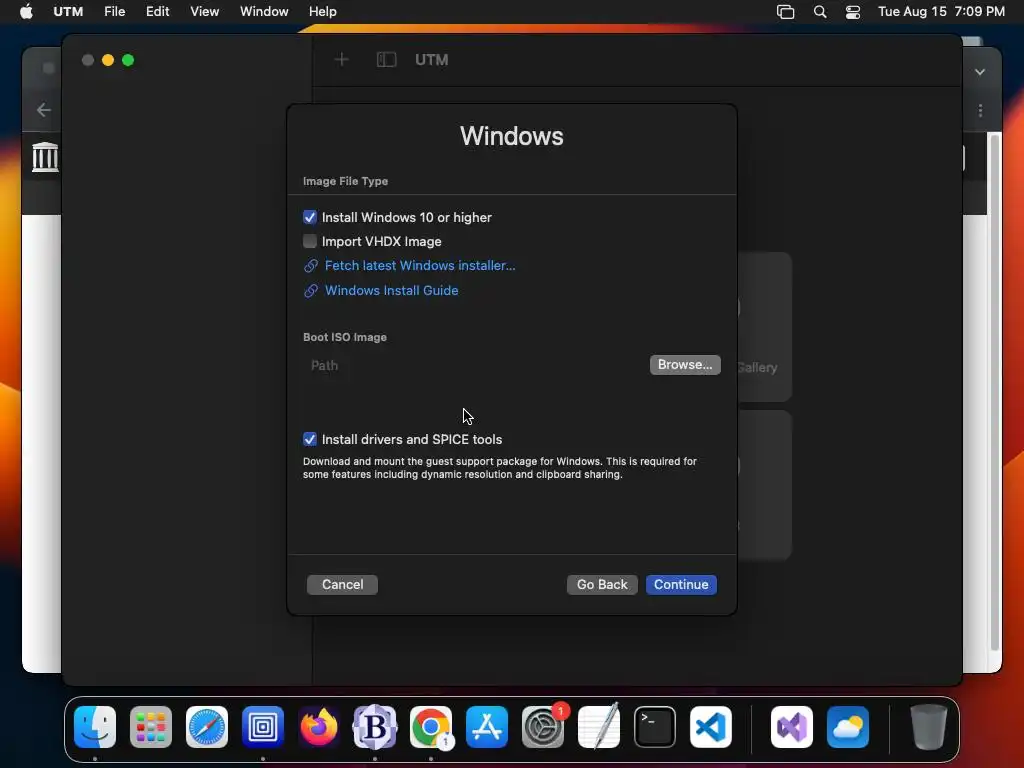The height and width of the screenshot is (768, 1024).
Task: Open TextEdit from the Dock
Action: pos(599,727)
